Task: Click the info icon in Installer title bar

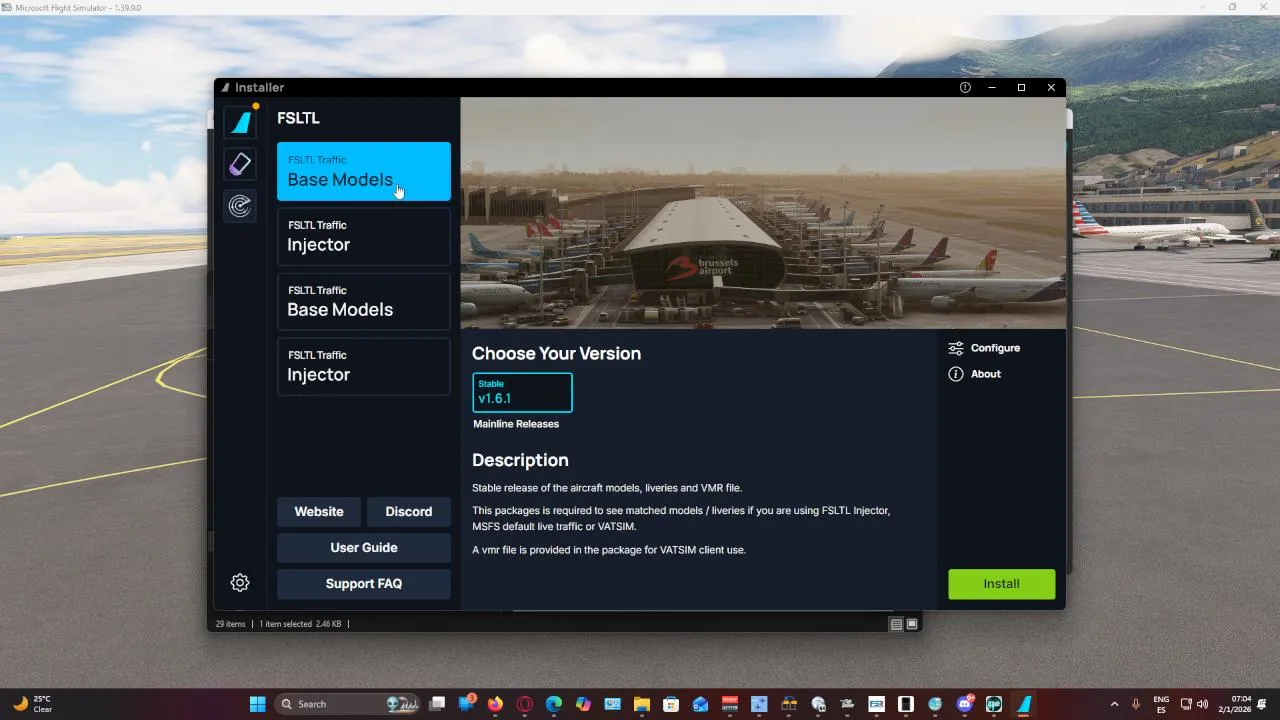Action: coord(965,88)
